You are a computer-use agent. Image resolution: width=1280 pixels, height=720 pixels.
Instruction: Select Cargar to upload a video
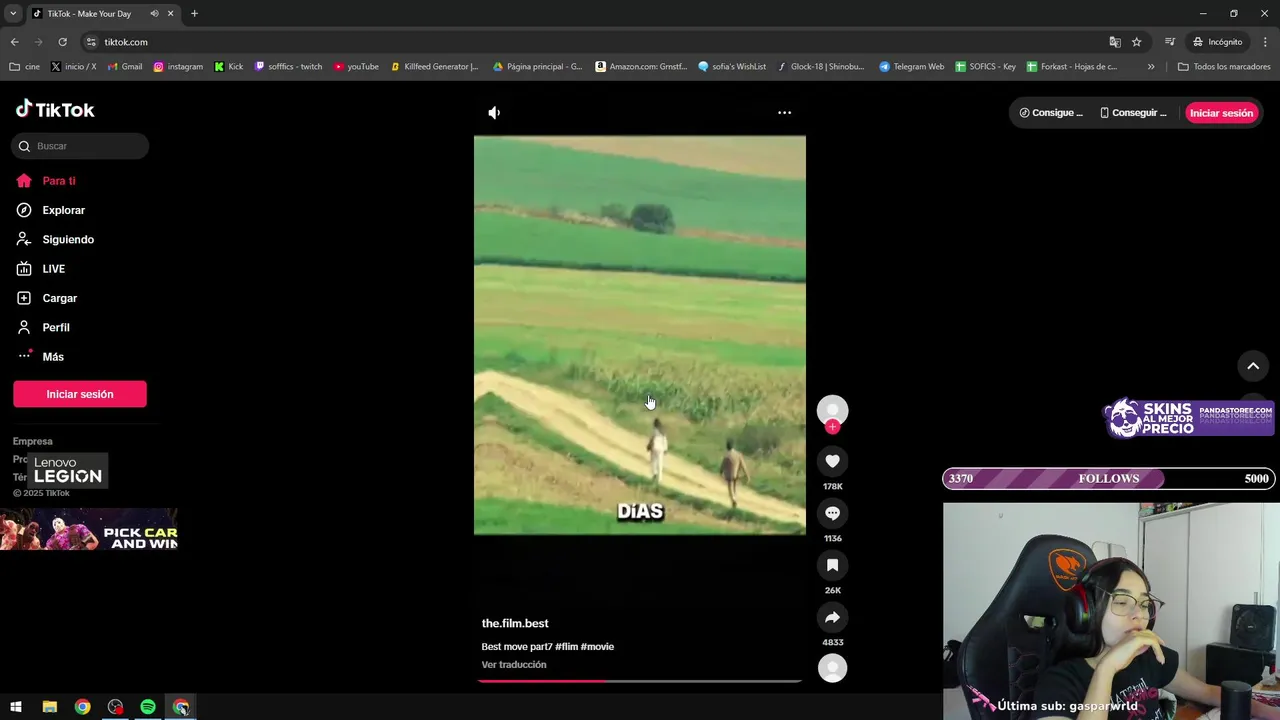(x=59, y=298)
